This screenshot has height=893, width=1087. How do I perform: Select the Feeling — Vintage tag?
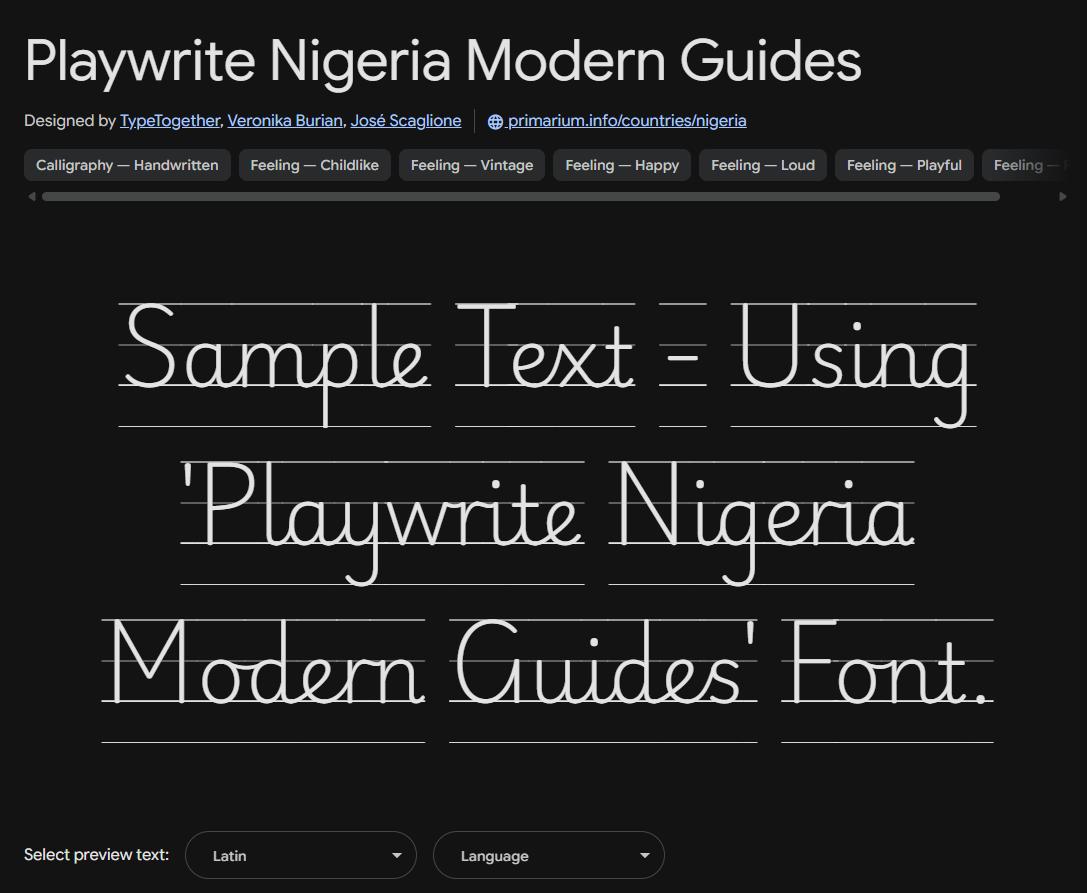pyautogui.click(x=471, y=165)
